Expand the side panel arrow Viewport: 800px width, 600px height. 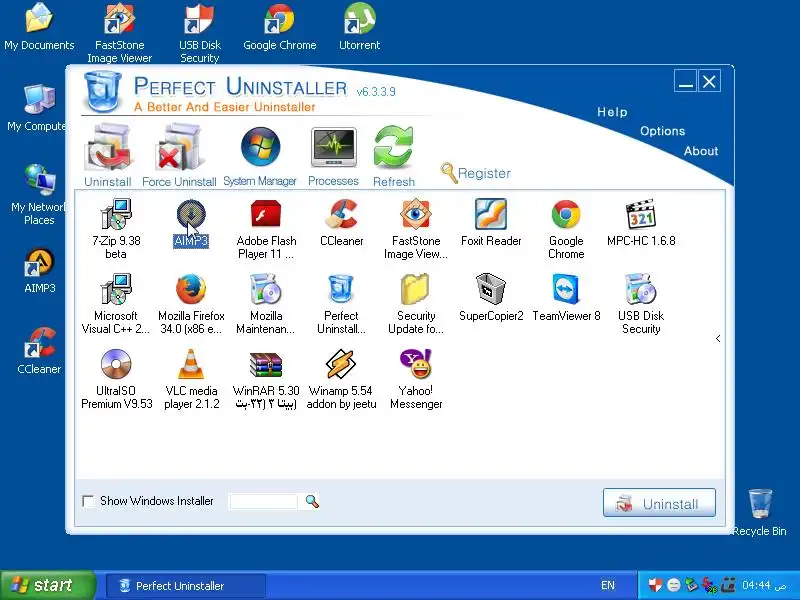coord(718,338)
